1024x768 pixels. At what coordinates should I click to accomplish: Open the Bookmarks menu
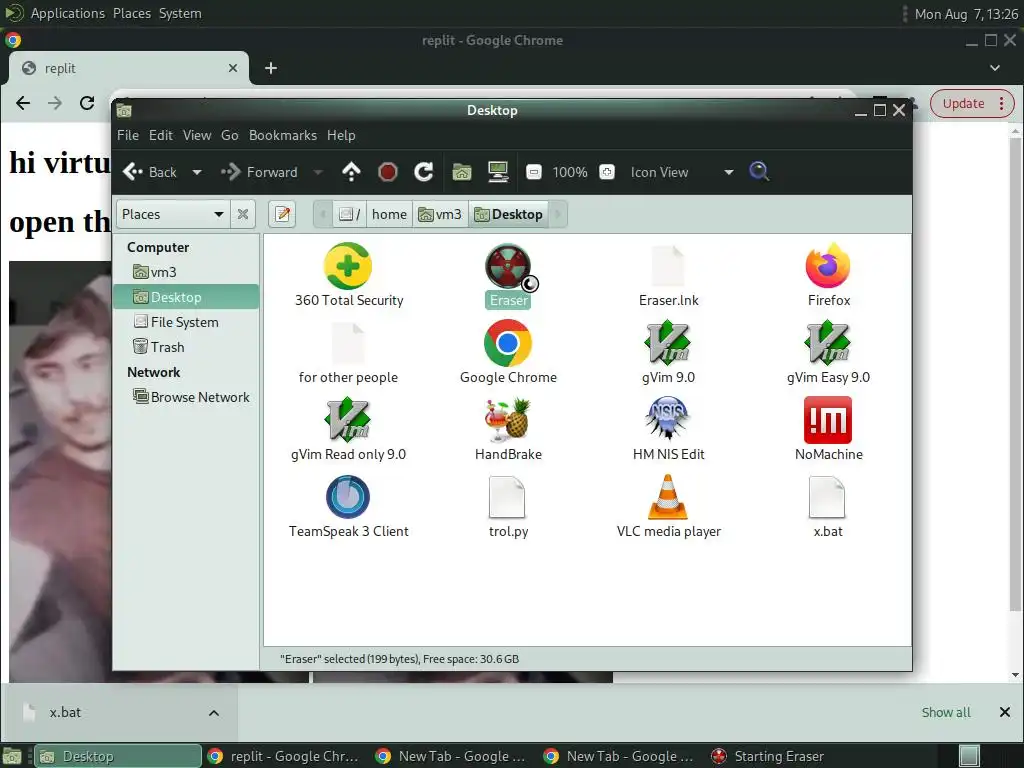[283, 135]
